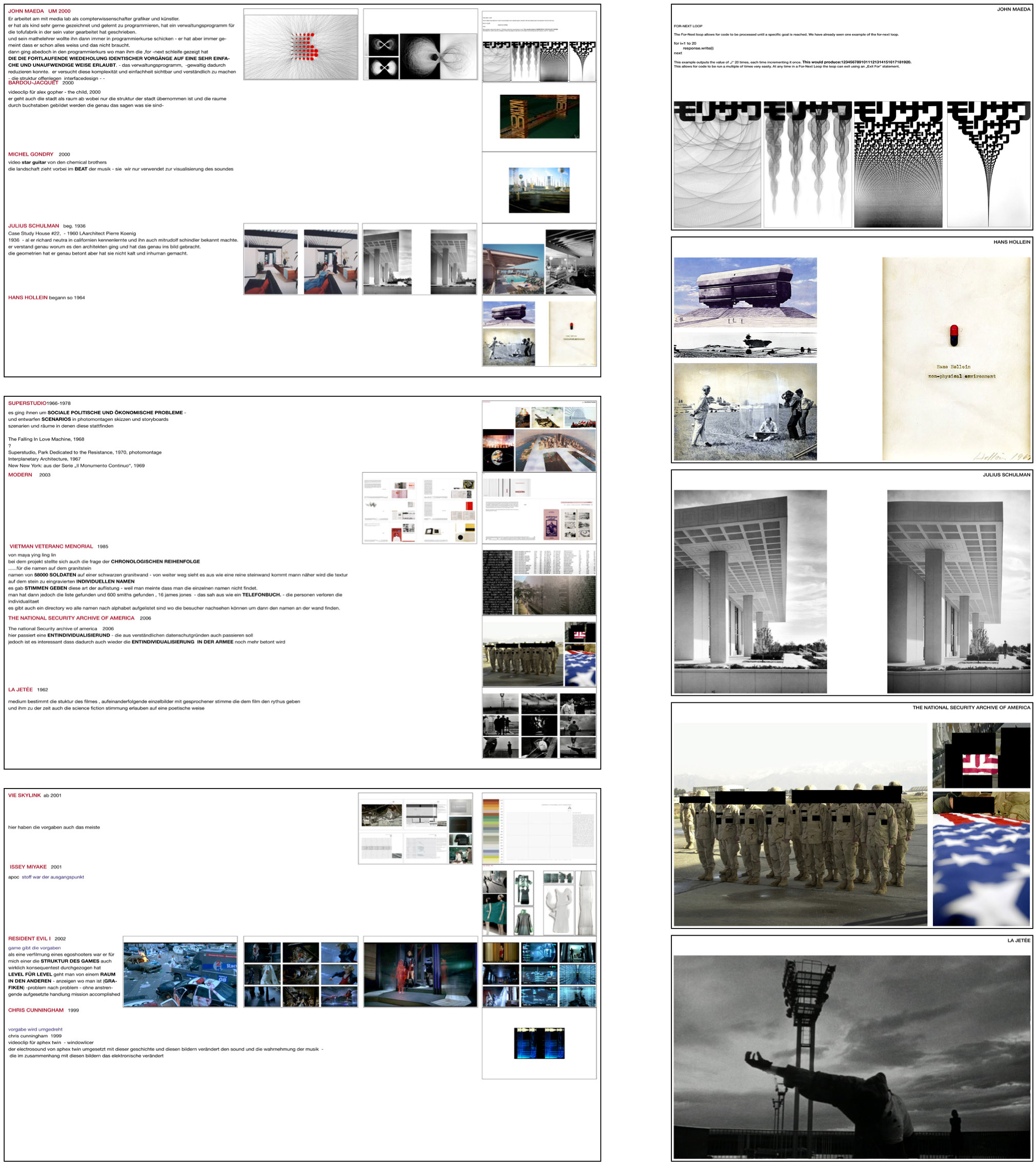Viewport: 1036px width, 1169px height.
Task: Click the 'HANS HOLLEIN' title on the right panel
Action: pyautogui.click(x=1011, y=242)
